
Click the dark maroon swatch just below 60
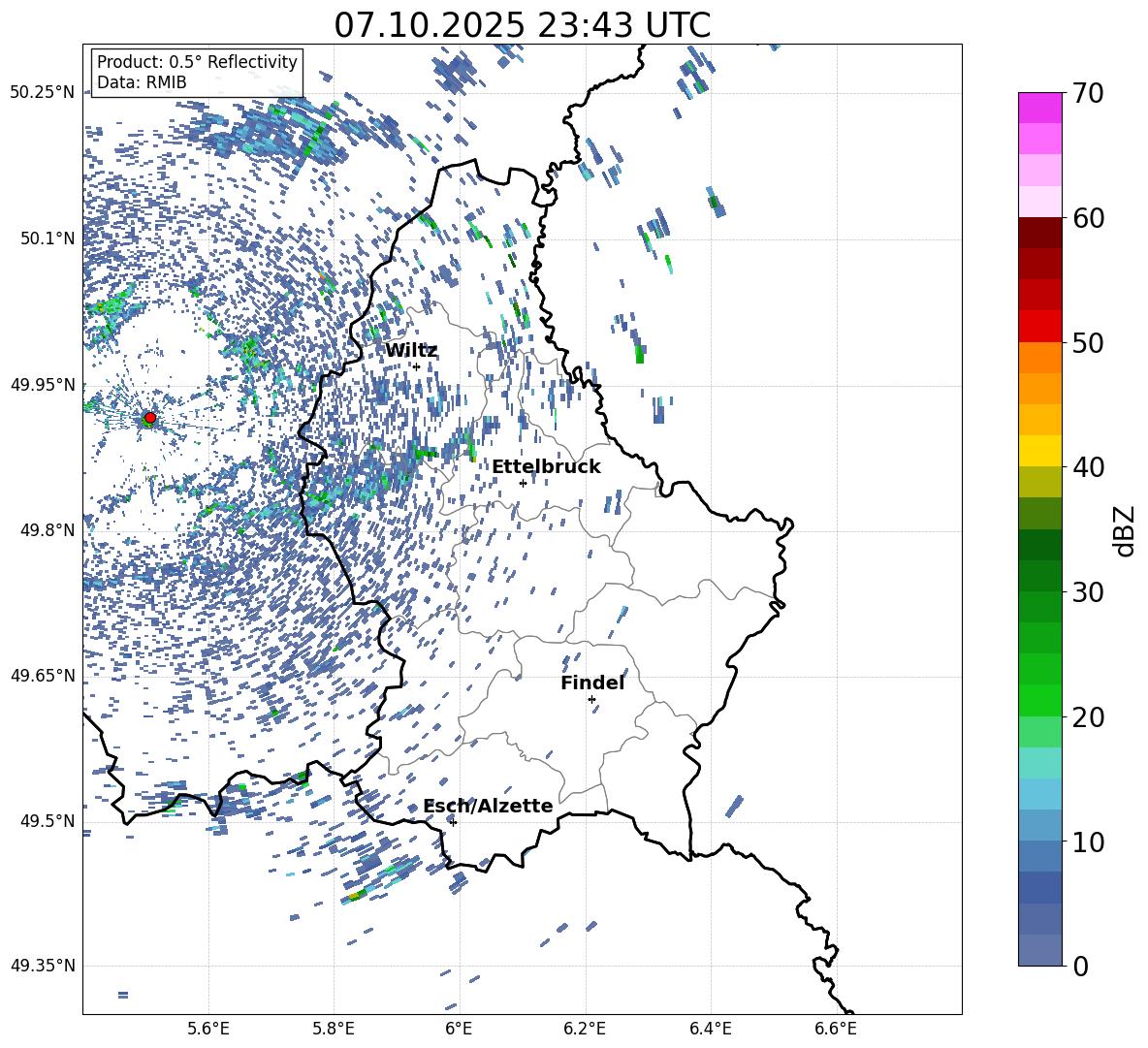click(1039, 233)
